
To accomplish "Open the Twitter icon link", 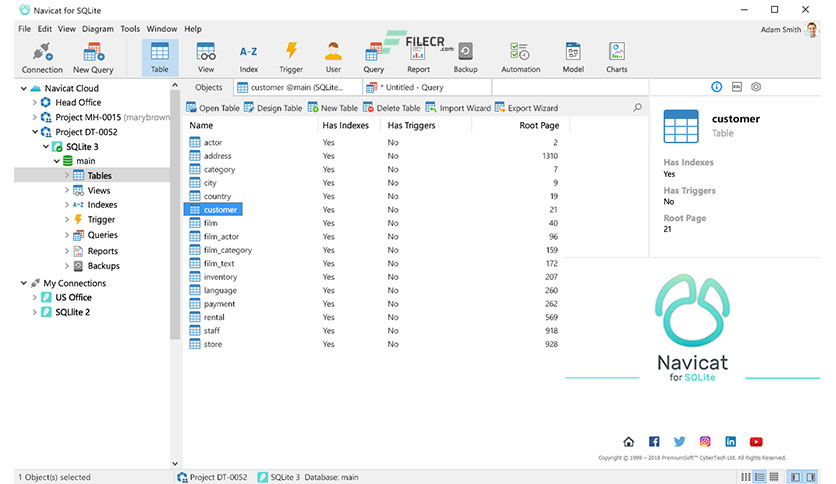I will pyautogui.click(x=679, y=441).
